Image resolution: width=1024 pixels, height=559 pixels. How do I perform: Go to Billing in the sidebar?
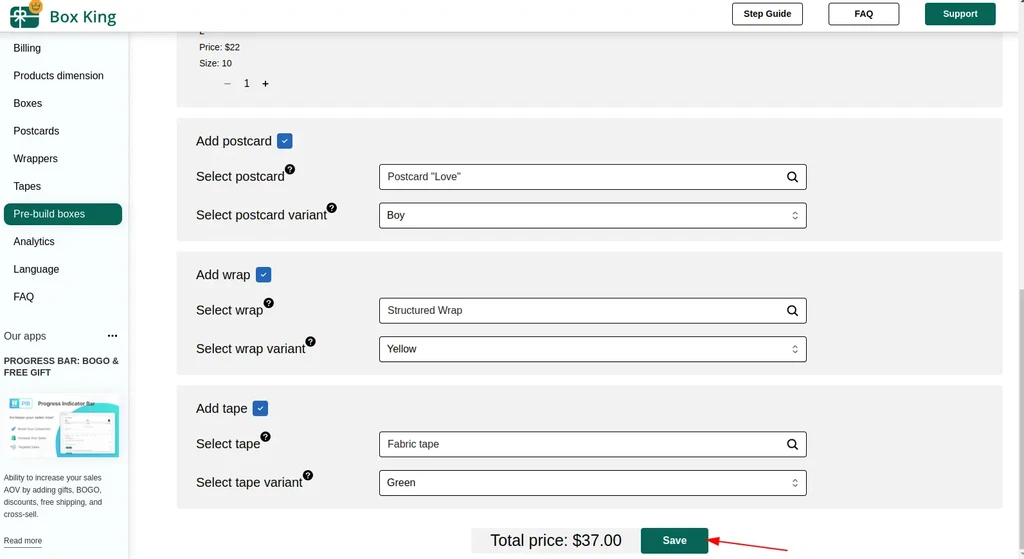(27, 48)
